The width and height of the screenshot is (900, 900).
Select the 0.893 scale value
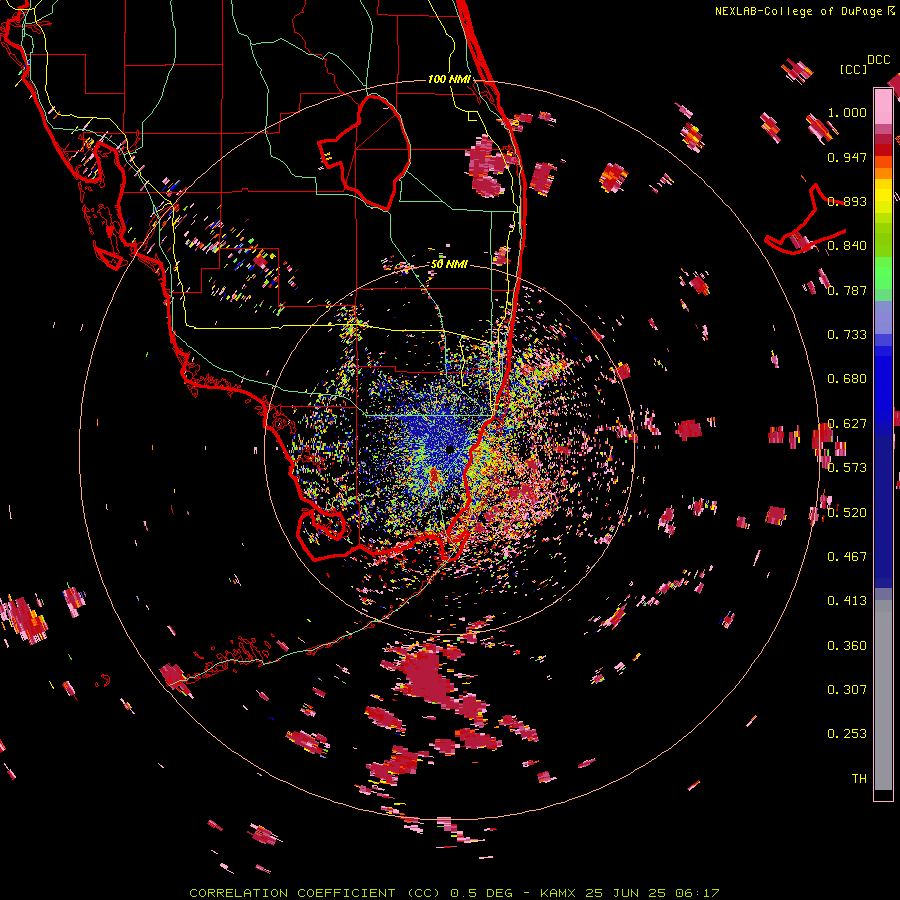click(x=847, y=201)
